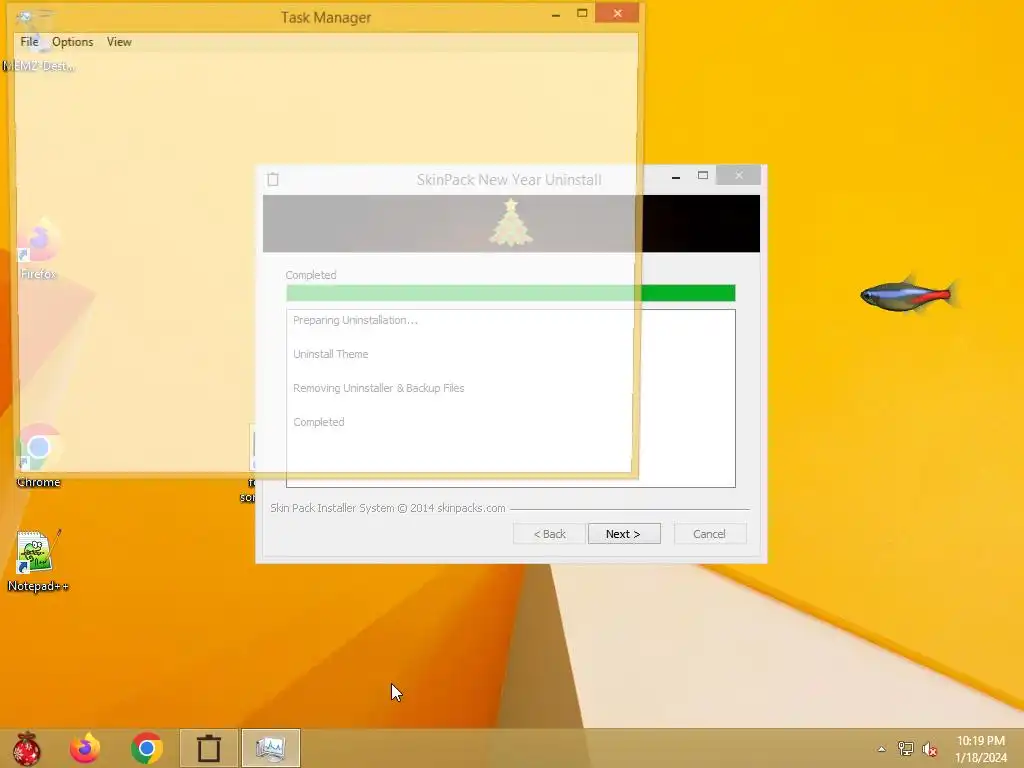Open the Christmas ornament Start button
The width and height of the screenshot is (1024, 768).
click(26, 748)
